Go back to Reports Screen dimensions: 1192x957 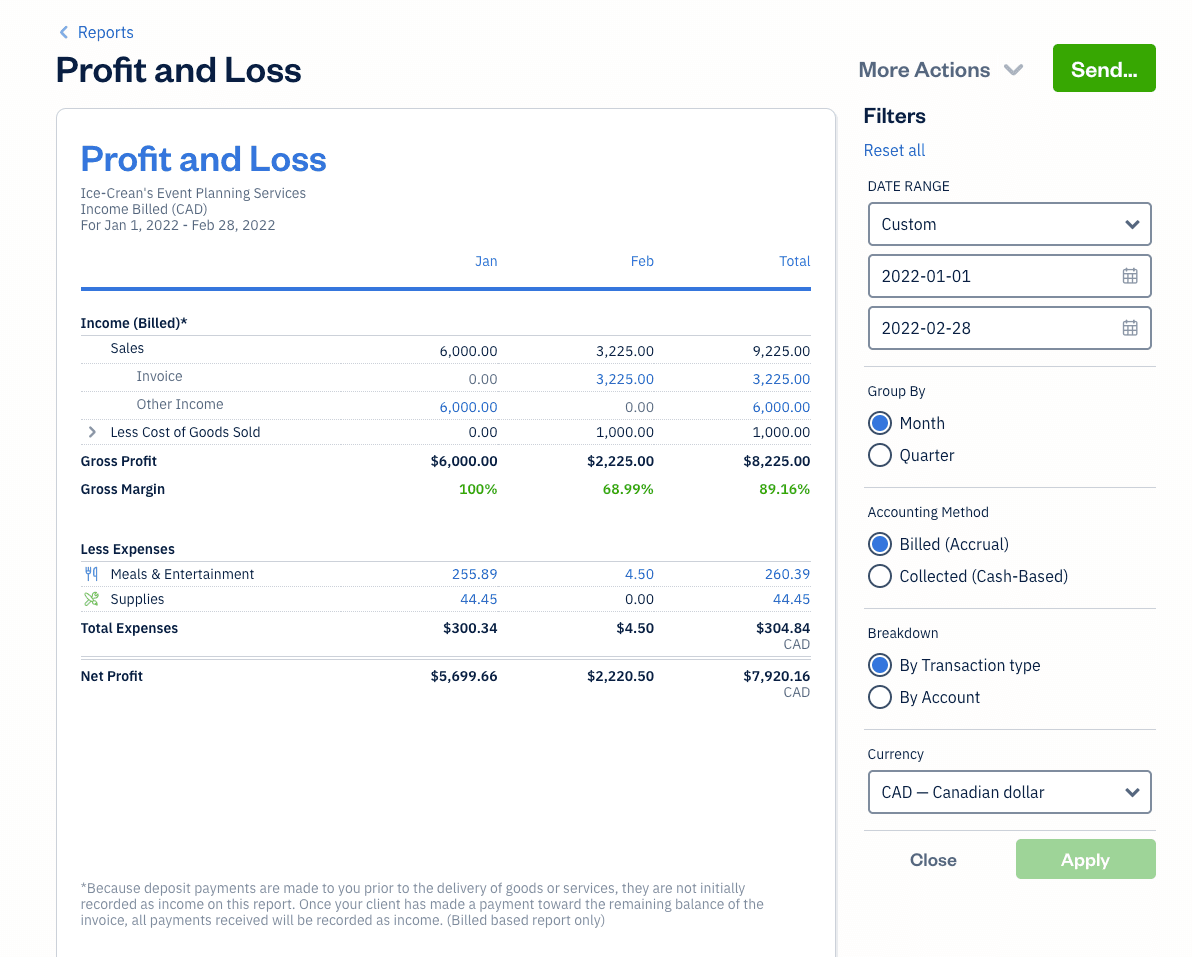pos(105,33)
